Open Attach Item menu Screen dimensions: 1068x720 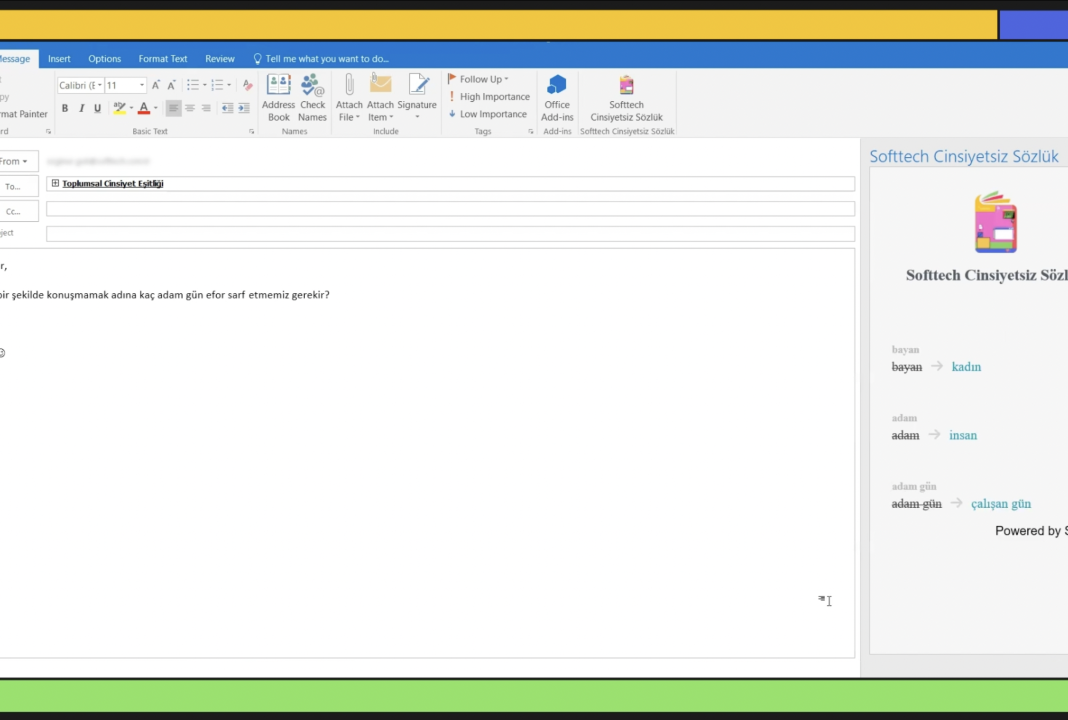click(x=380, y=97)
